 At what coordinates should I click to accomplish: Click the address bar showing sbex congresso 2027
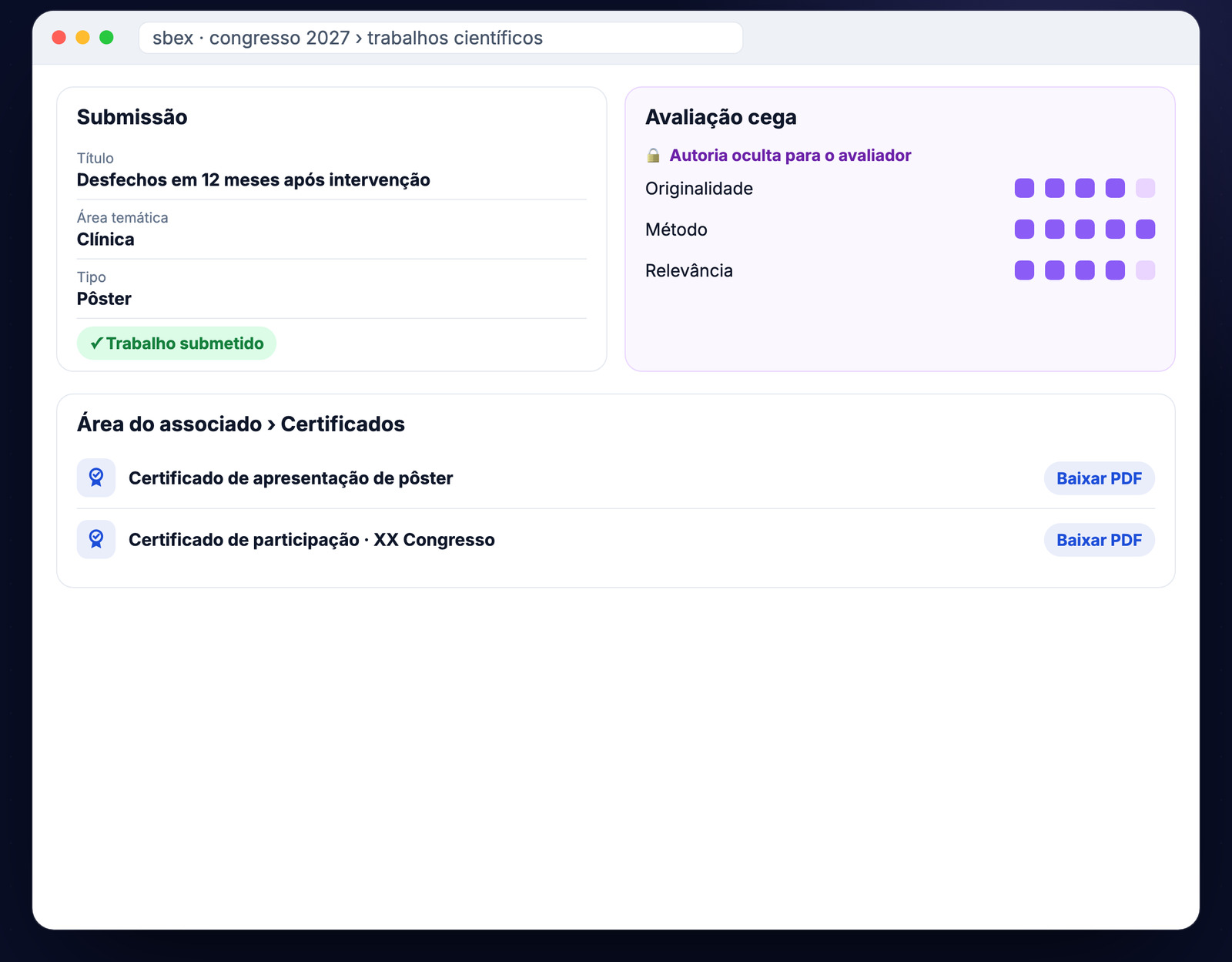tap(440, 38)
